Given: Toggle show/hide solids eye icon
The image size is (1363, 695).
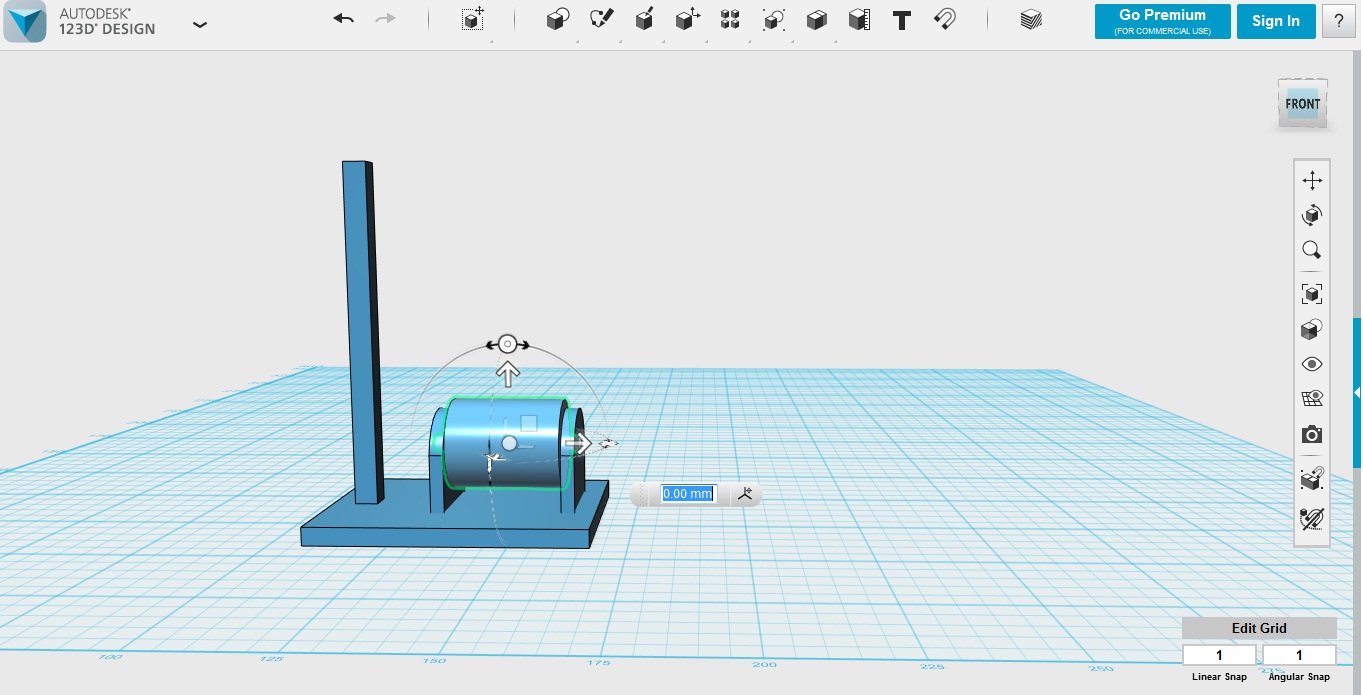Looking at the screenshot, I should coord(1312,364).
